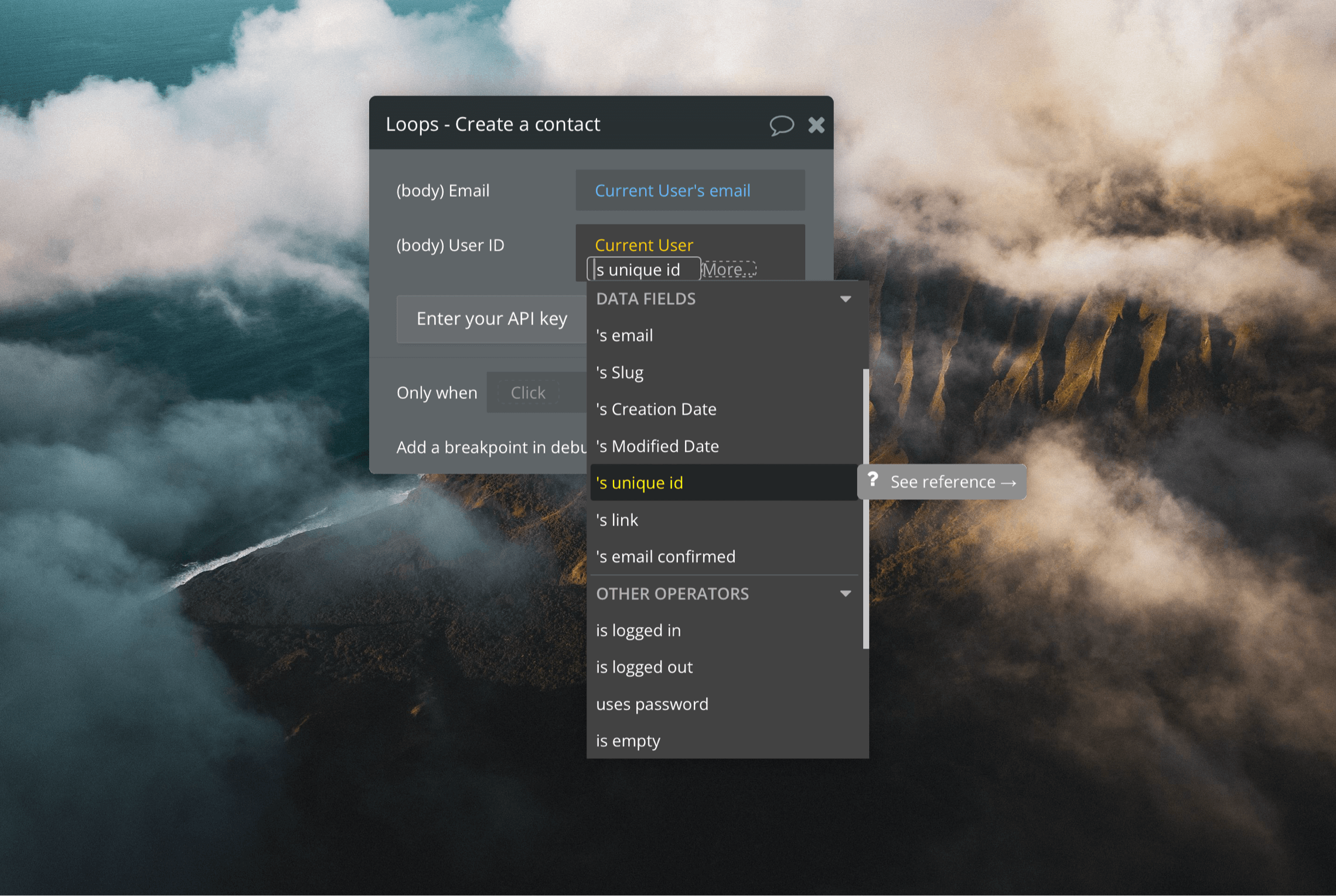Focus the 's unique id search input
Screen dimensions: 1336x896
pyautogui.click(x=643, y=270)
